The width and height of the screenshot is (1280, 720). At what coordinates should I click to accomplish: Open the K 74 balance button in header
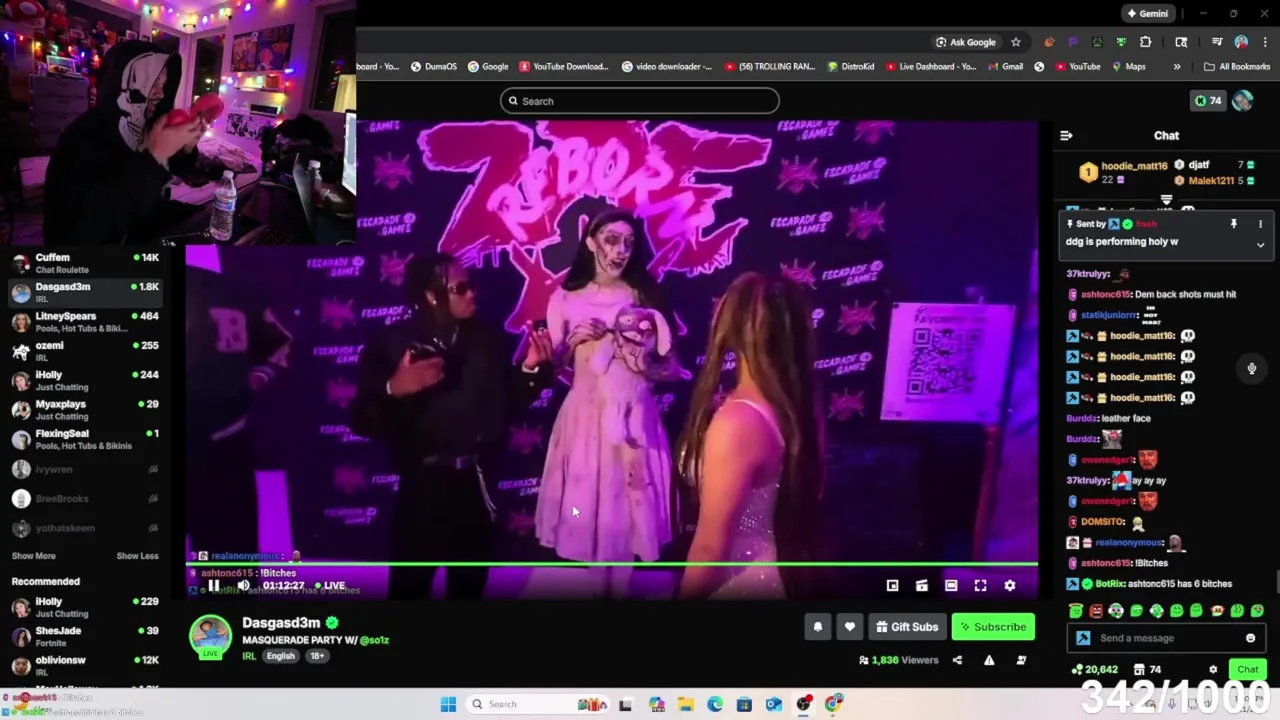1208,101
